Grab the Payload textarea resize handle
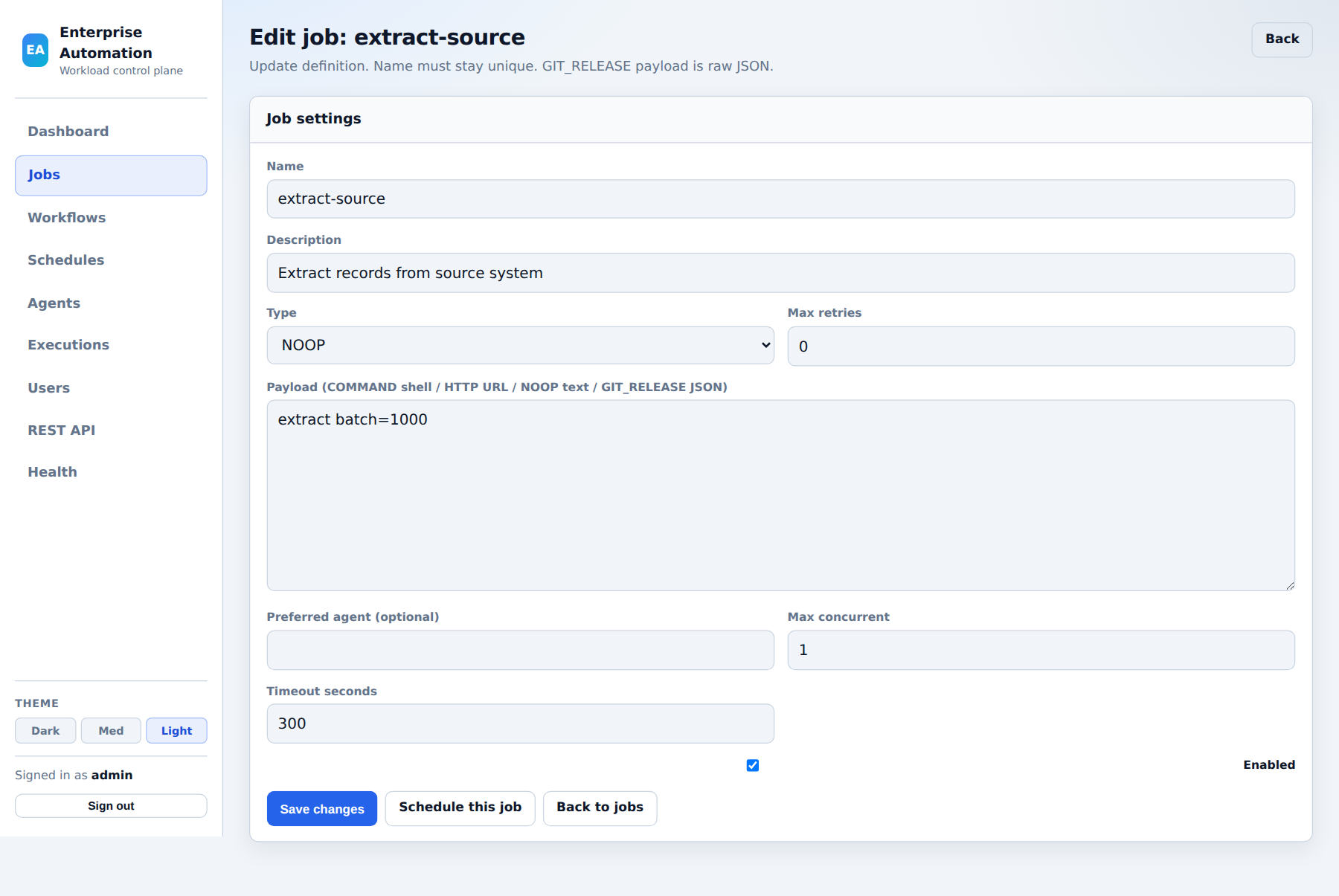The height and width of the screenshot is (896, 1339). [1290, 586]
